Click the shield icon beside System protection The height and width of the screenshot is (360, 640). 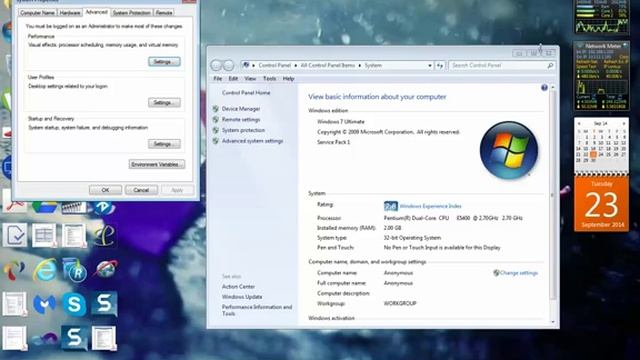pyautogui.click(x=216, y=130)
